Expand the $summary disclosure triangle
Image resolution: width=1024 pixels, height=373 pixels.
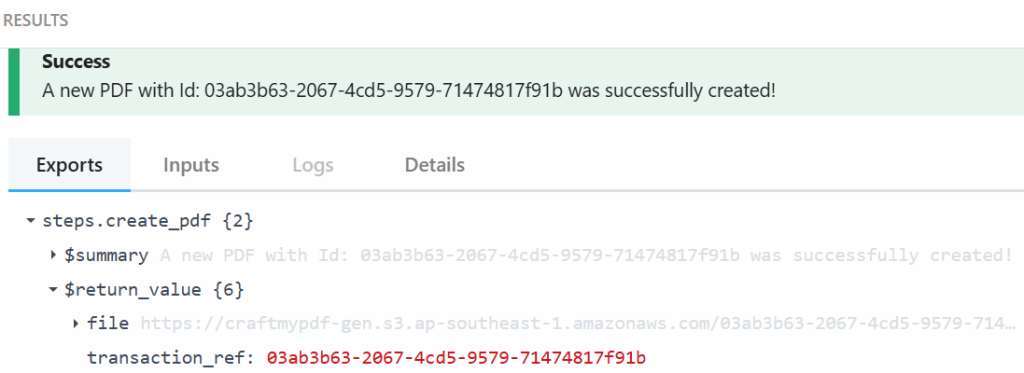54,255
